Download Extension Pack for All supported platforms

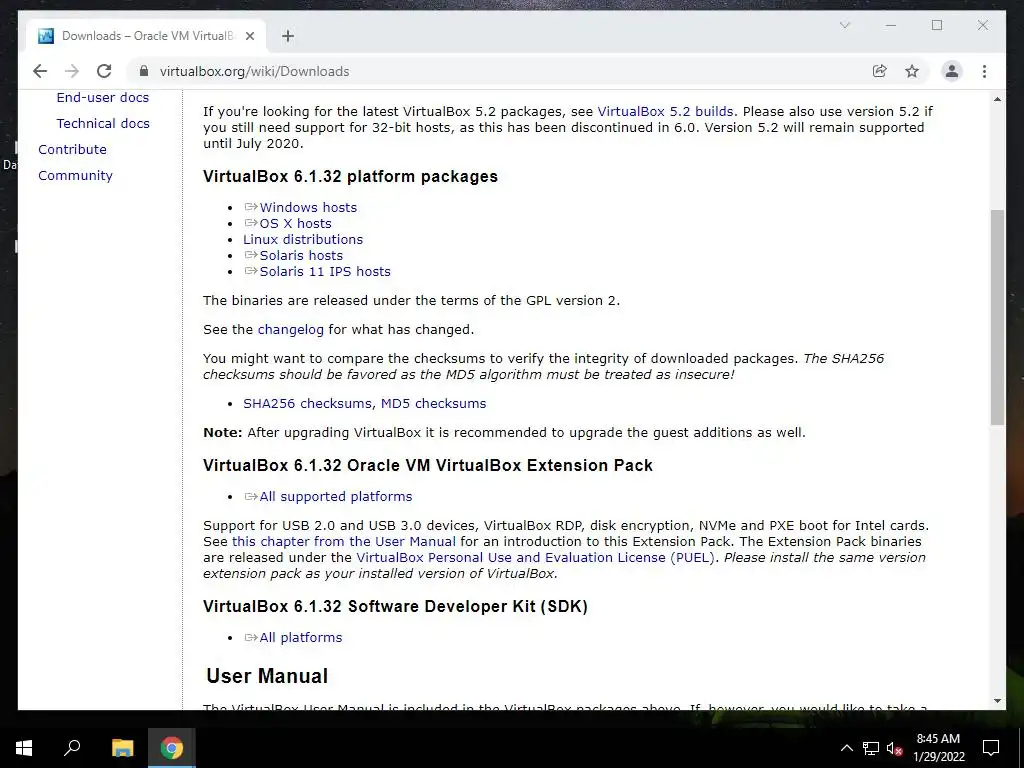click(336, 497)
